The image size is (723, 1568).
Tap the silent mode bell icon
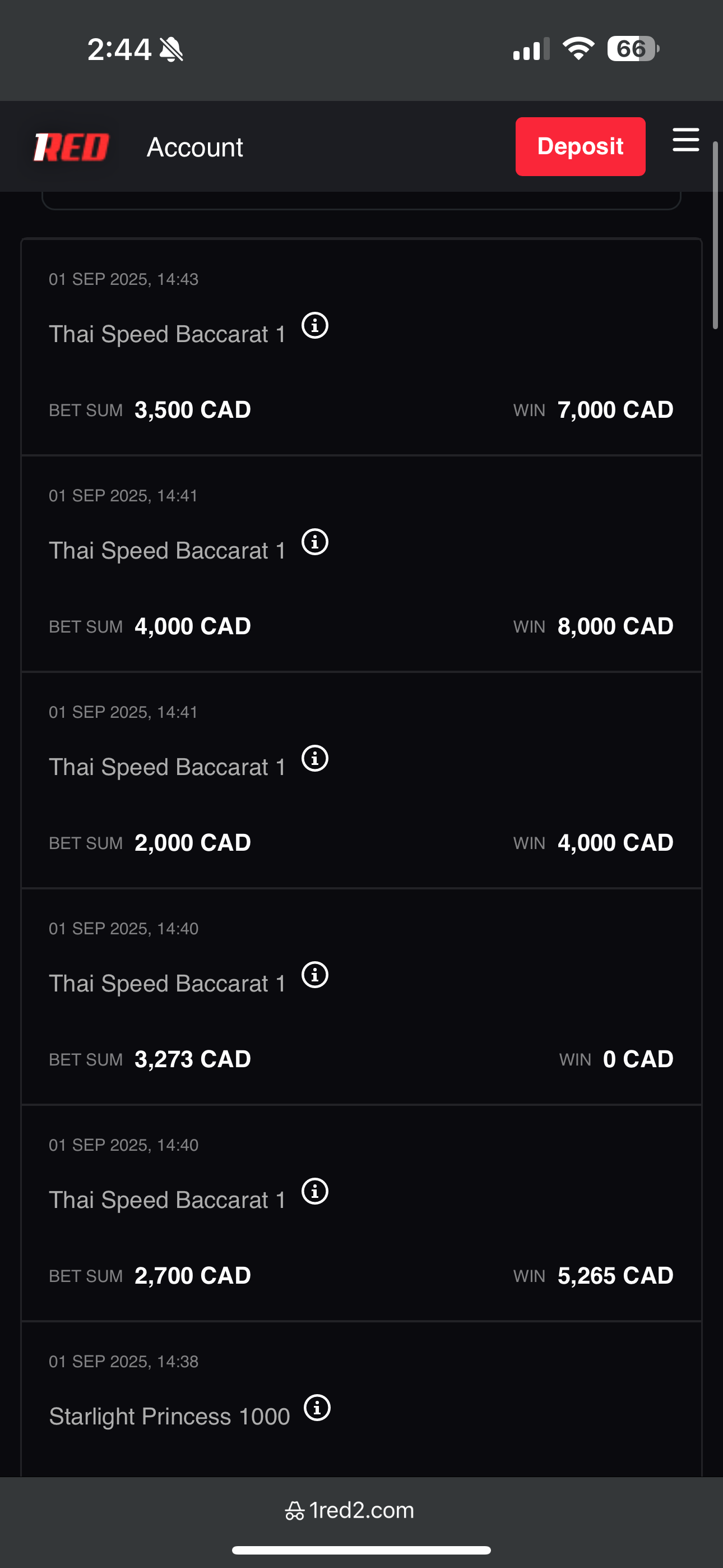172,49
